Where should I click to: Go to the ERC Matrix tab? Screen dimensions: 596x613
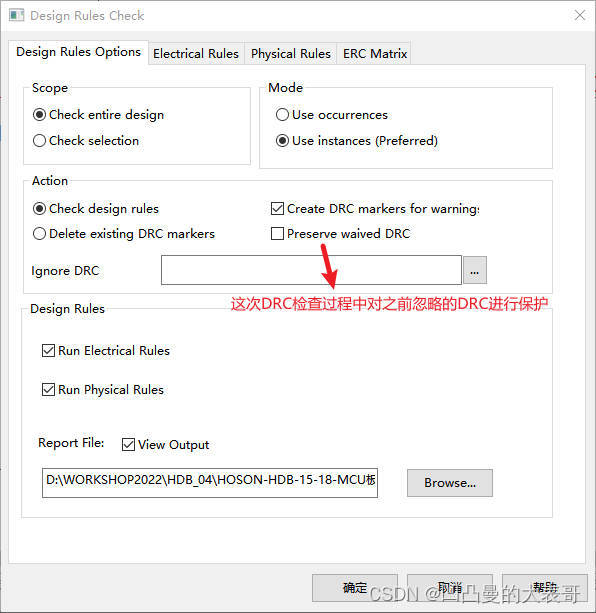pyautogui.click(x=375, y=54)
